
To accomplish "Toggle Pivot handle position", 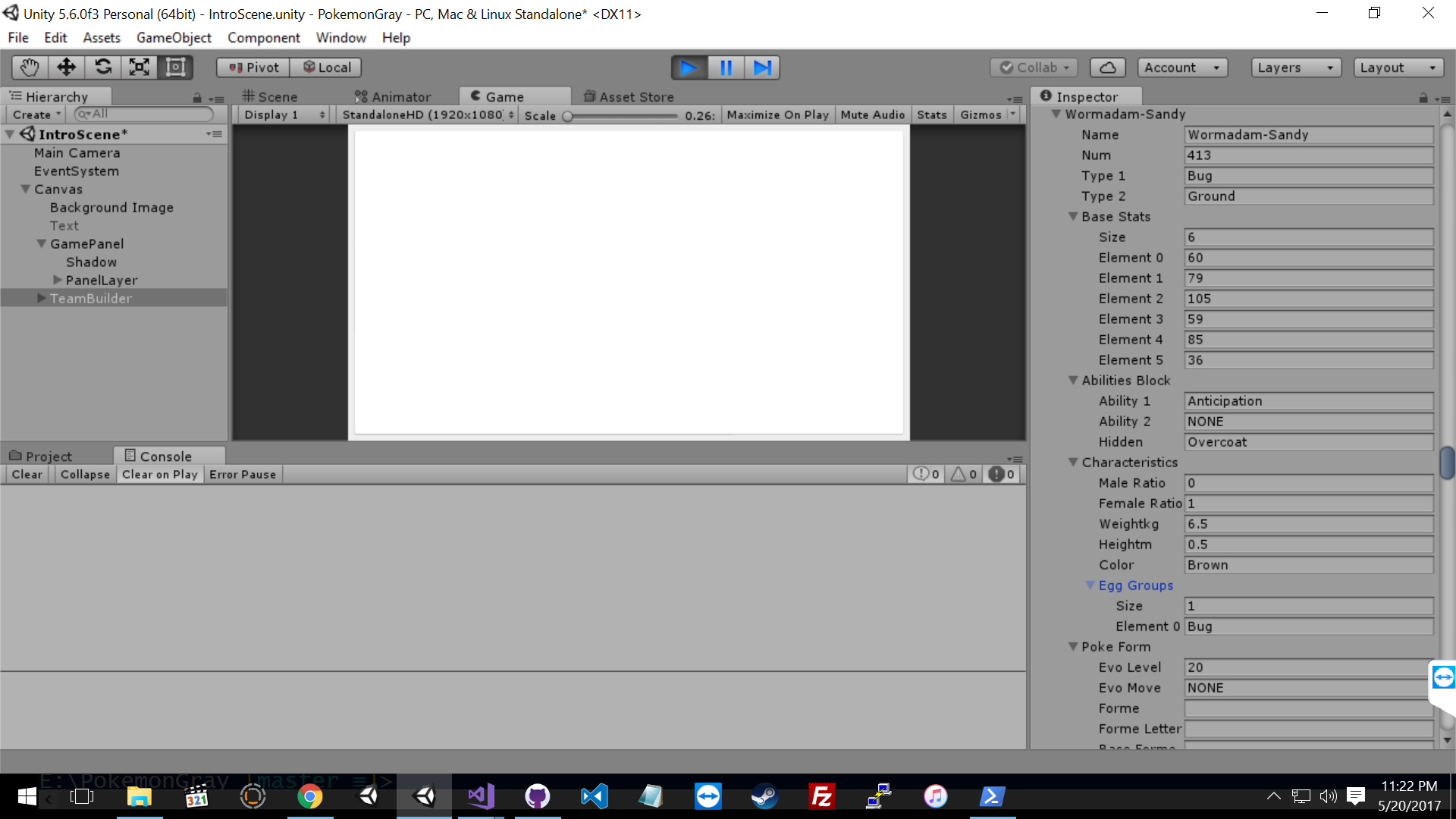I will point(253,67).
